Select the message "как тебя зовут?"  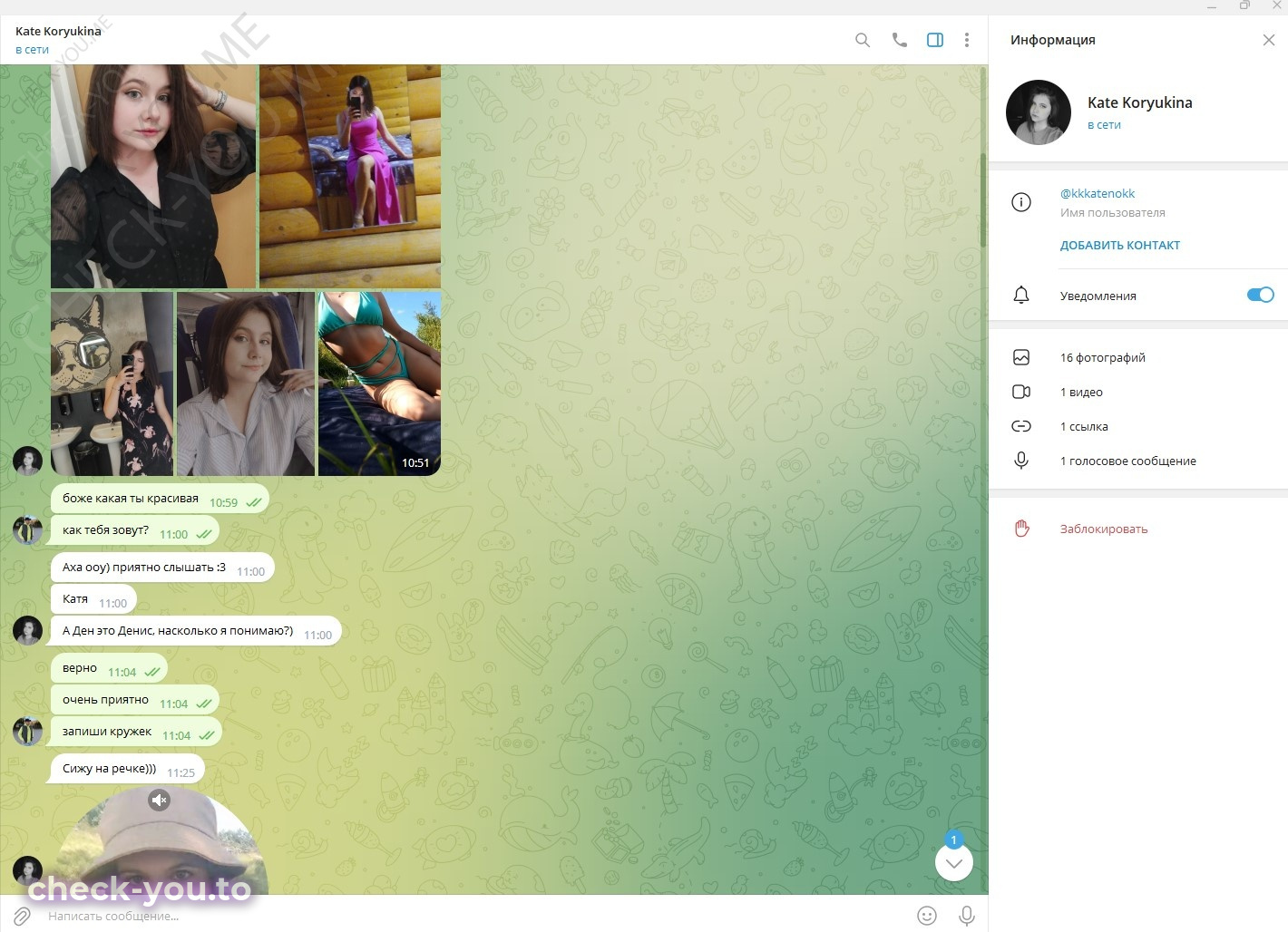[135, 531]
